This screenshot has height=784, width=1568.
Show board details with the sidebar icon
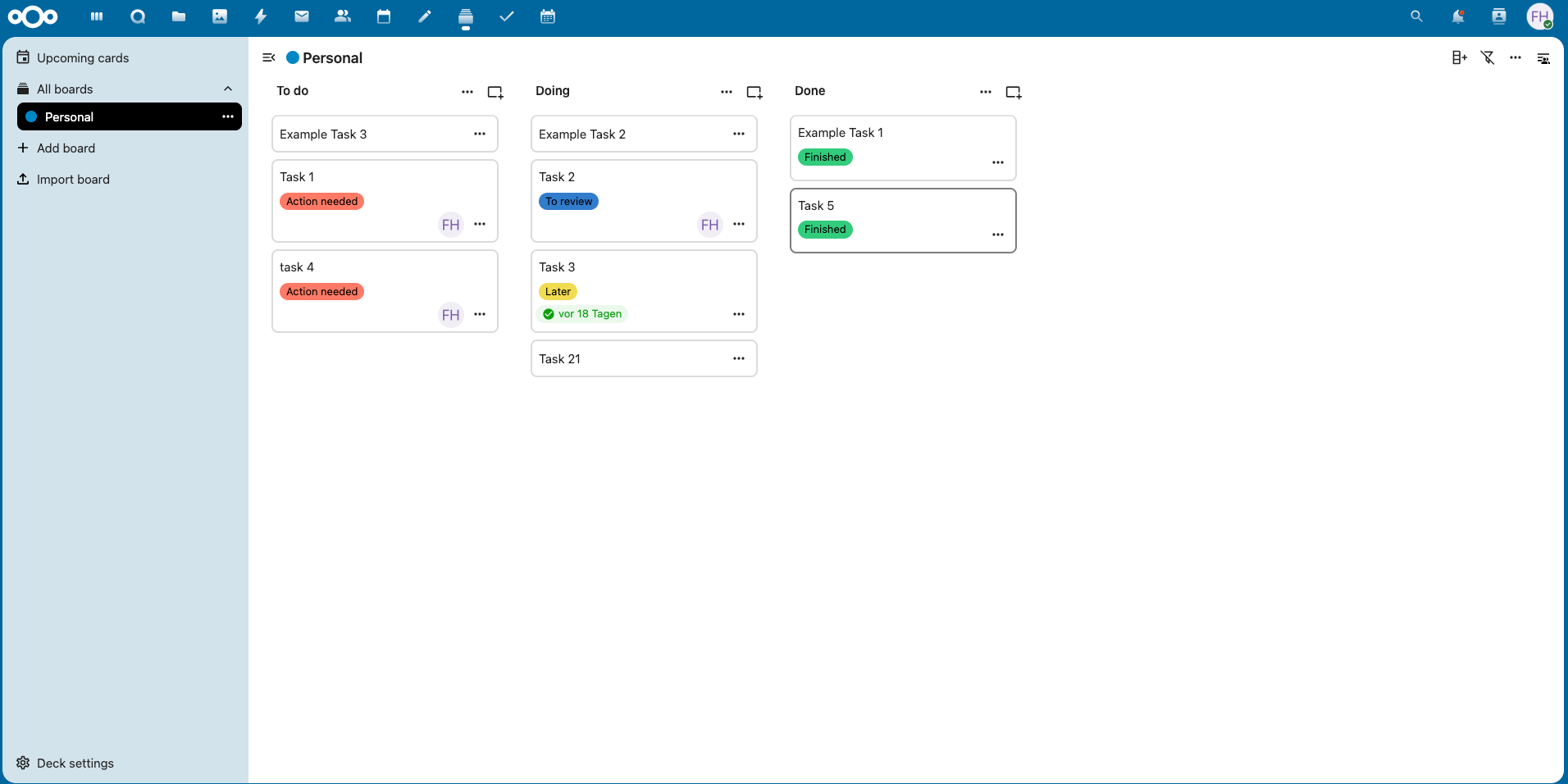coord(1544,58)
